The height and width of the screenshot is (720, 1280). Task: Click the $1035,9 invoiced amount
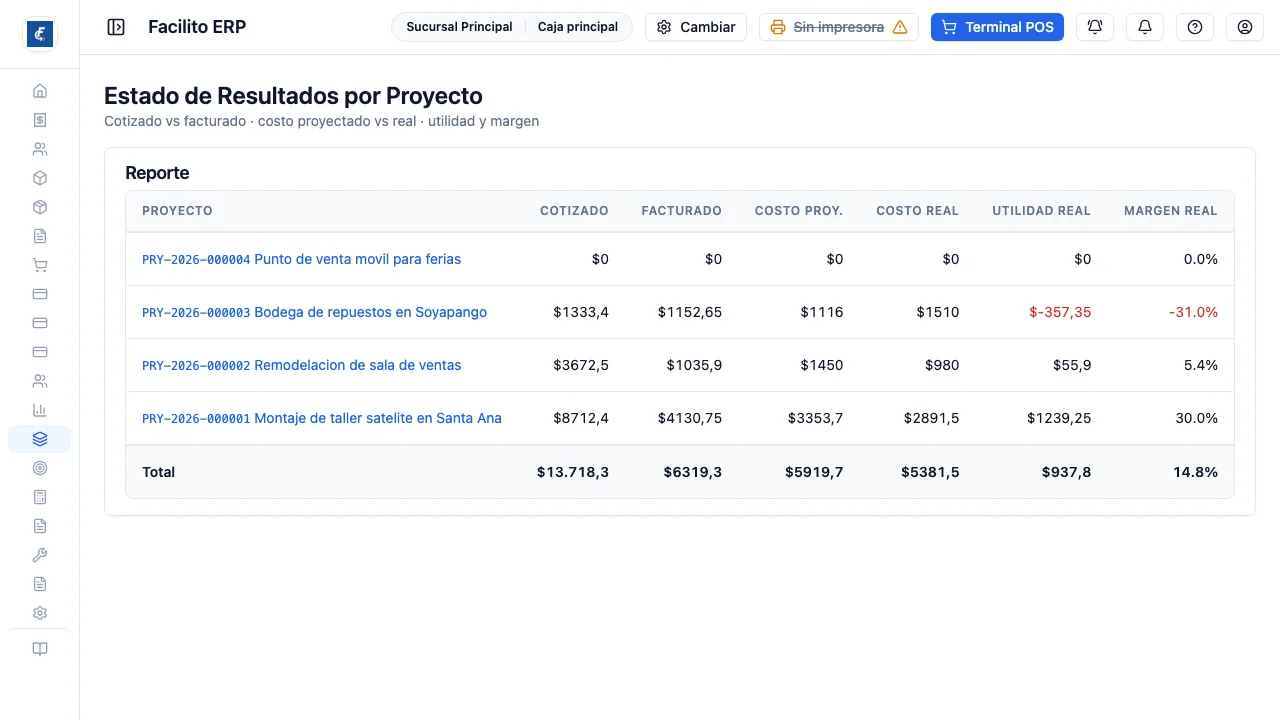[694, 365]
